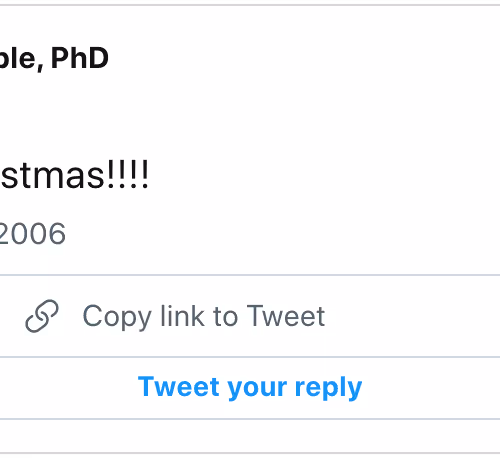Select the Copy link to Tweet option

point(250,316)
